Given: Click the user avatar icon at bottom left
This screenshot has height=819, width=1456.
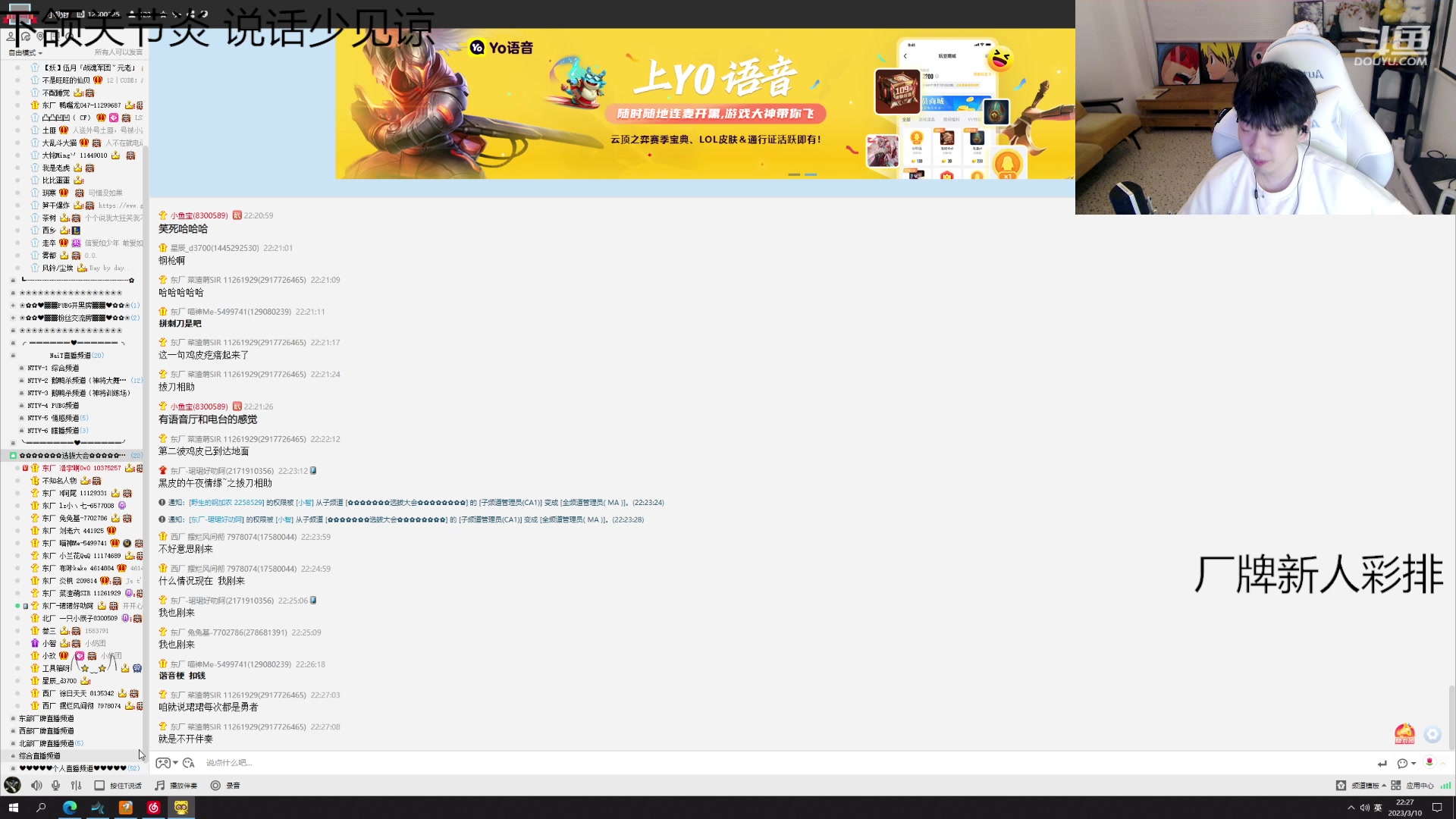Looking at the screenshot, I should 12,786.
